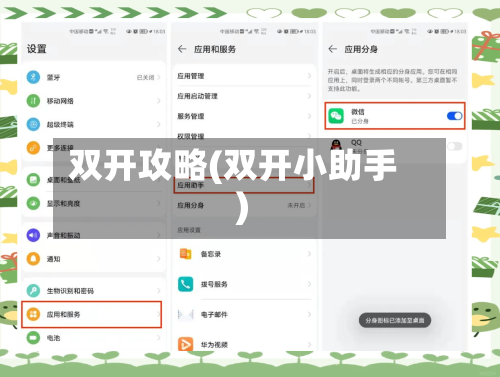Tap the orange 更多连接 link icon
The image size is (500, 377).
[33, 148]
